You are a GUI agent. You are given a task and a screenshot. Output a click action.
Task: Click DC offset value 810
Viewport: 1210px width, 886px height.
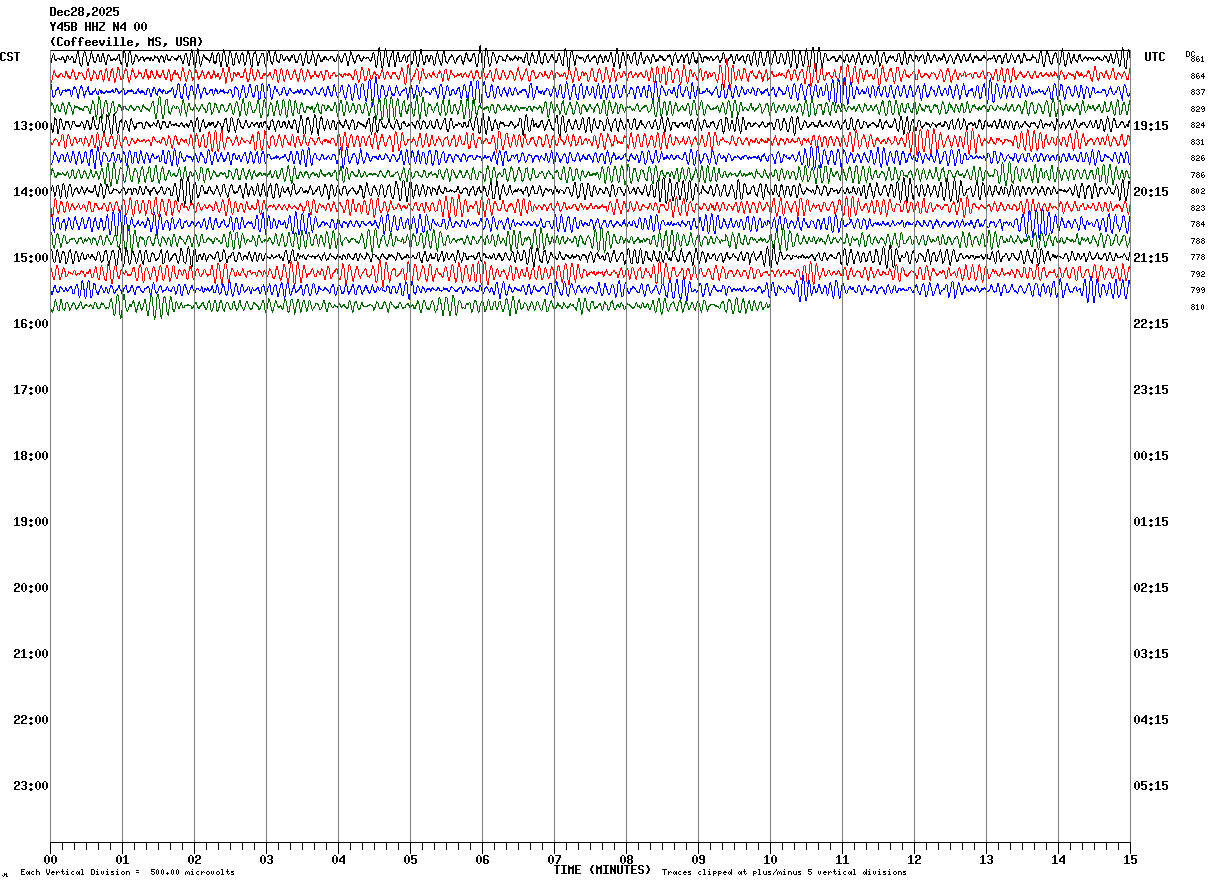(1198, 307)
